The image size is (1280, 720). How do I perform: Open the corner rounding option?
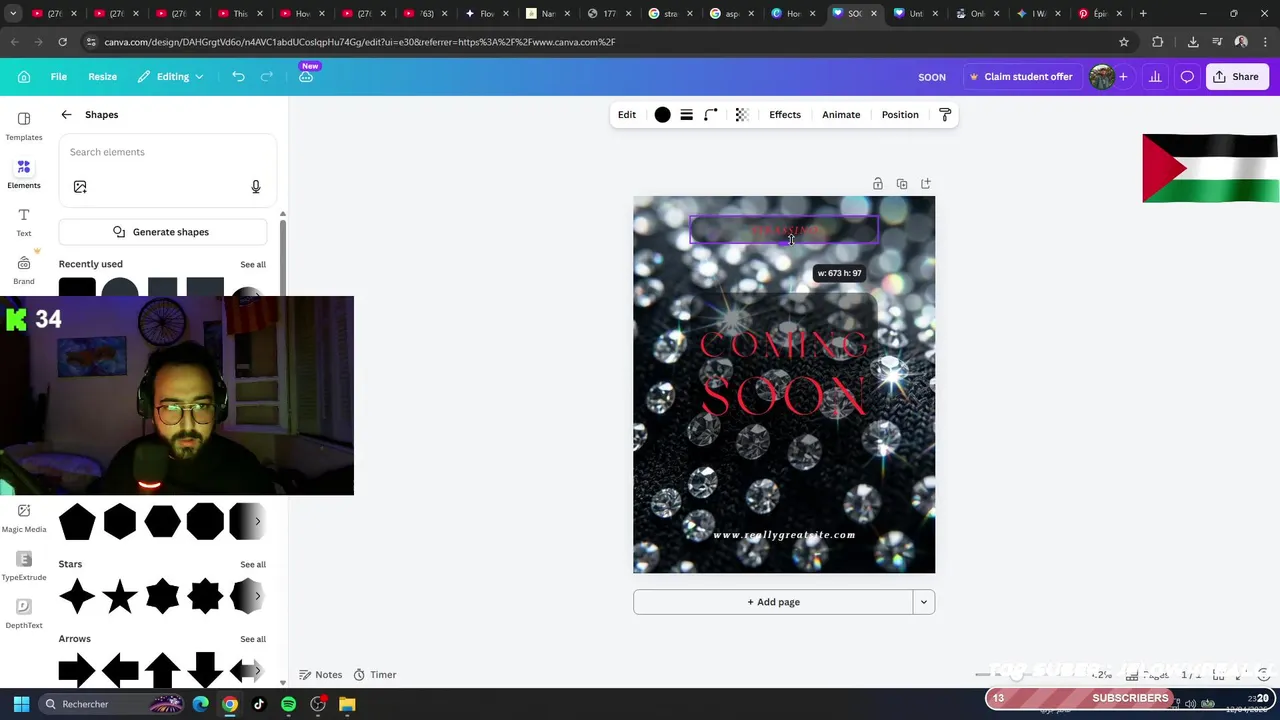[x=711, y=115]
